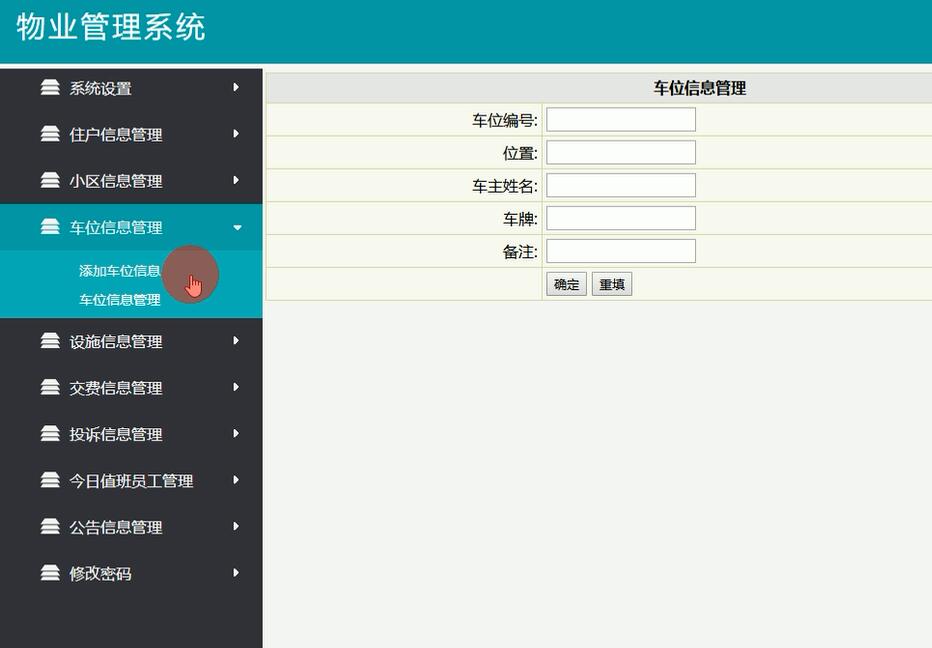Expand the 住户信息管理 arrow
The width and height of the screenshot is (932, 648).
236,134
